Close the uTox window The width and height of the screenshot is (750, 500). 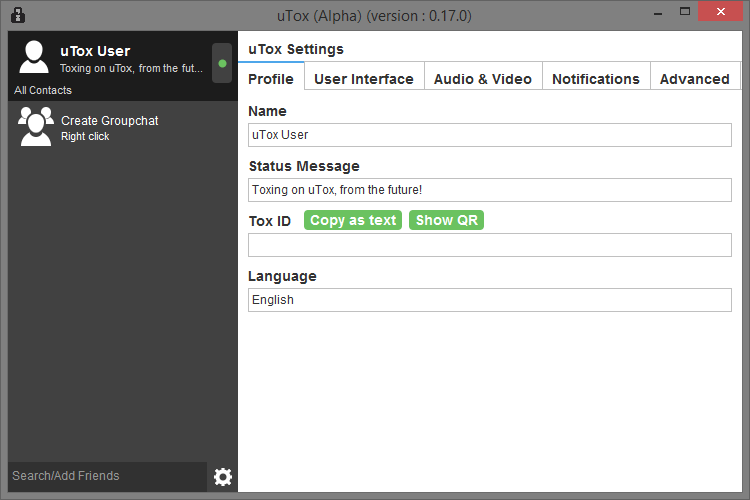point(720,11)
